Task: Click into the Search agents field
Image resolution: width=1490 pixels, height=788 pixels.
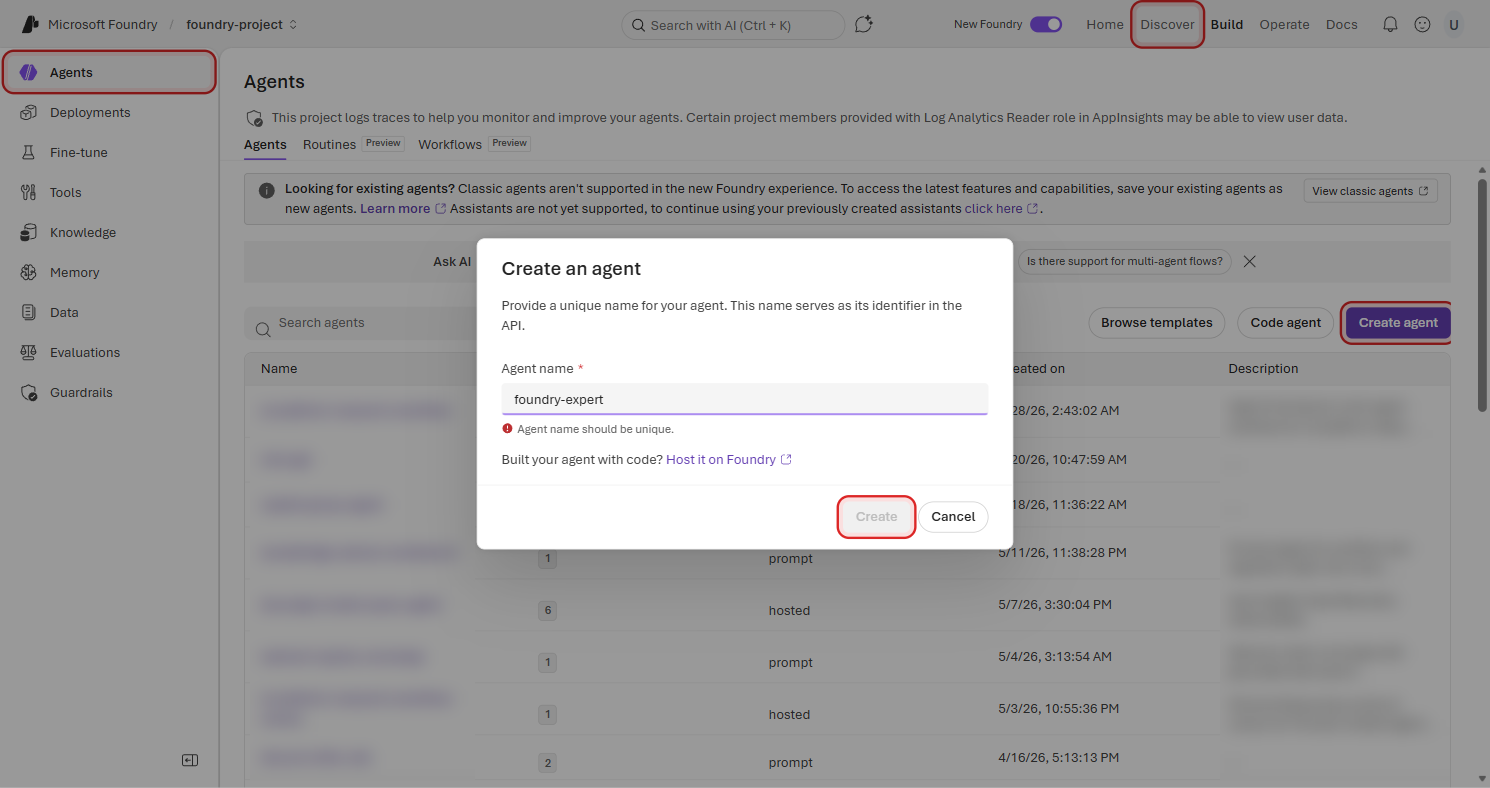Action: 360,323
